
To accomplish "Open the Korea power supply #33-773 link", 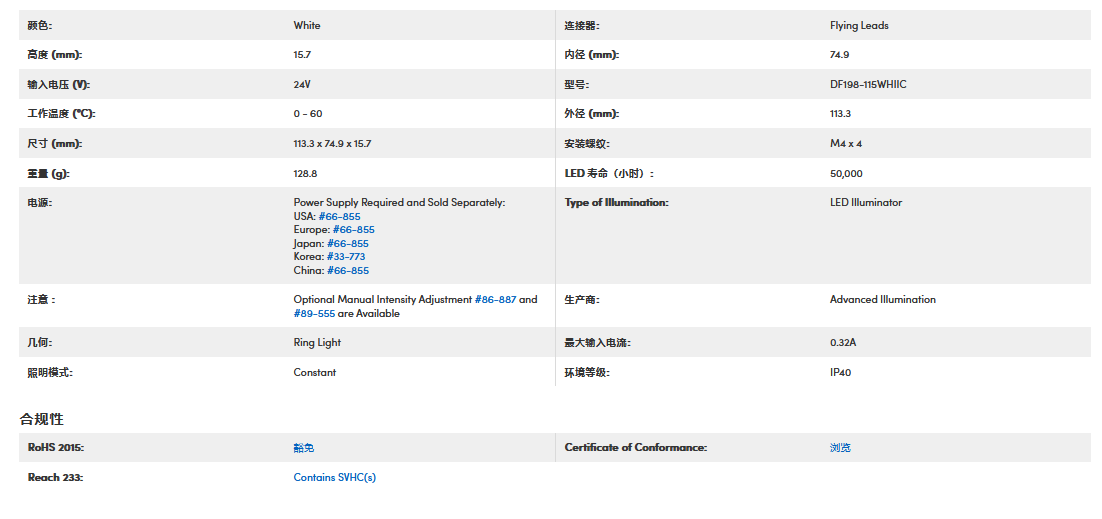I will pos(345,257).
